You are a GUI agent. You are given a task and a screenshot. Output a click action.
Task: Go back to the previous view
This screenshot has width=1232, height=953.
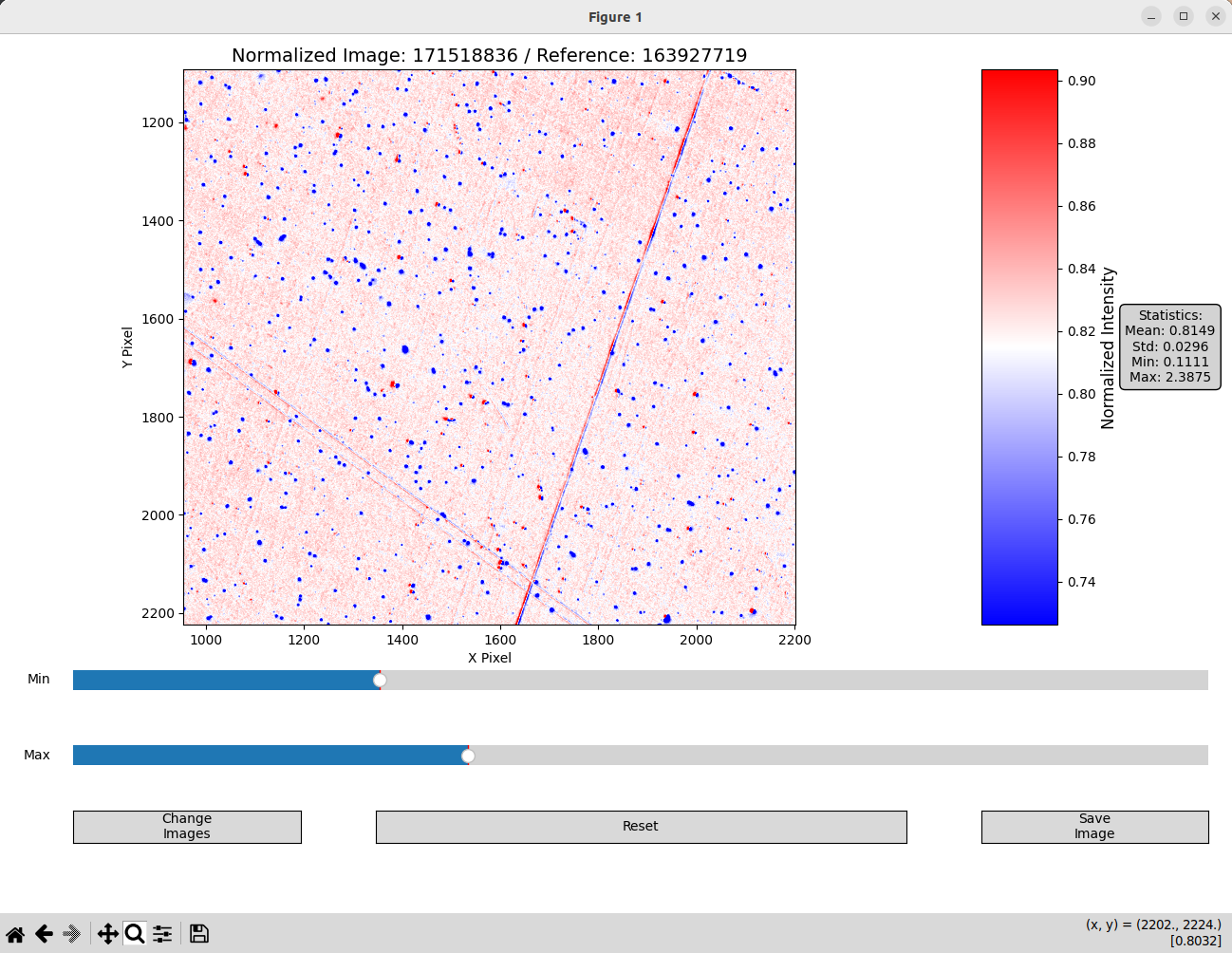tap(44, 933)
